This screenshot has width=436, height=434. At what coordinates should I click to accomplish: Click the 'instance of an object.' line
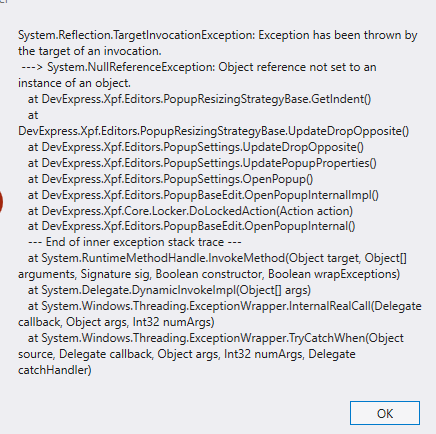74,83
